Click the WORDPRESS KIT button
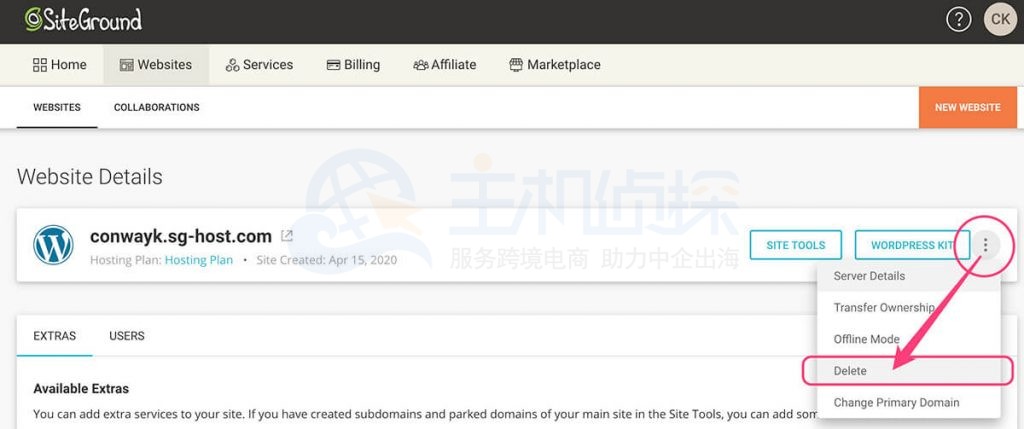The image size is (1024, 429). (912, 245)
